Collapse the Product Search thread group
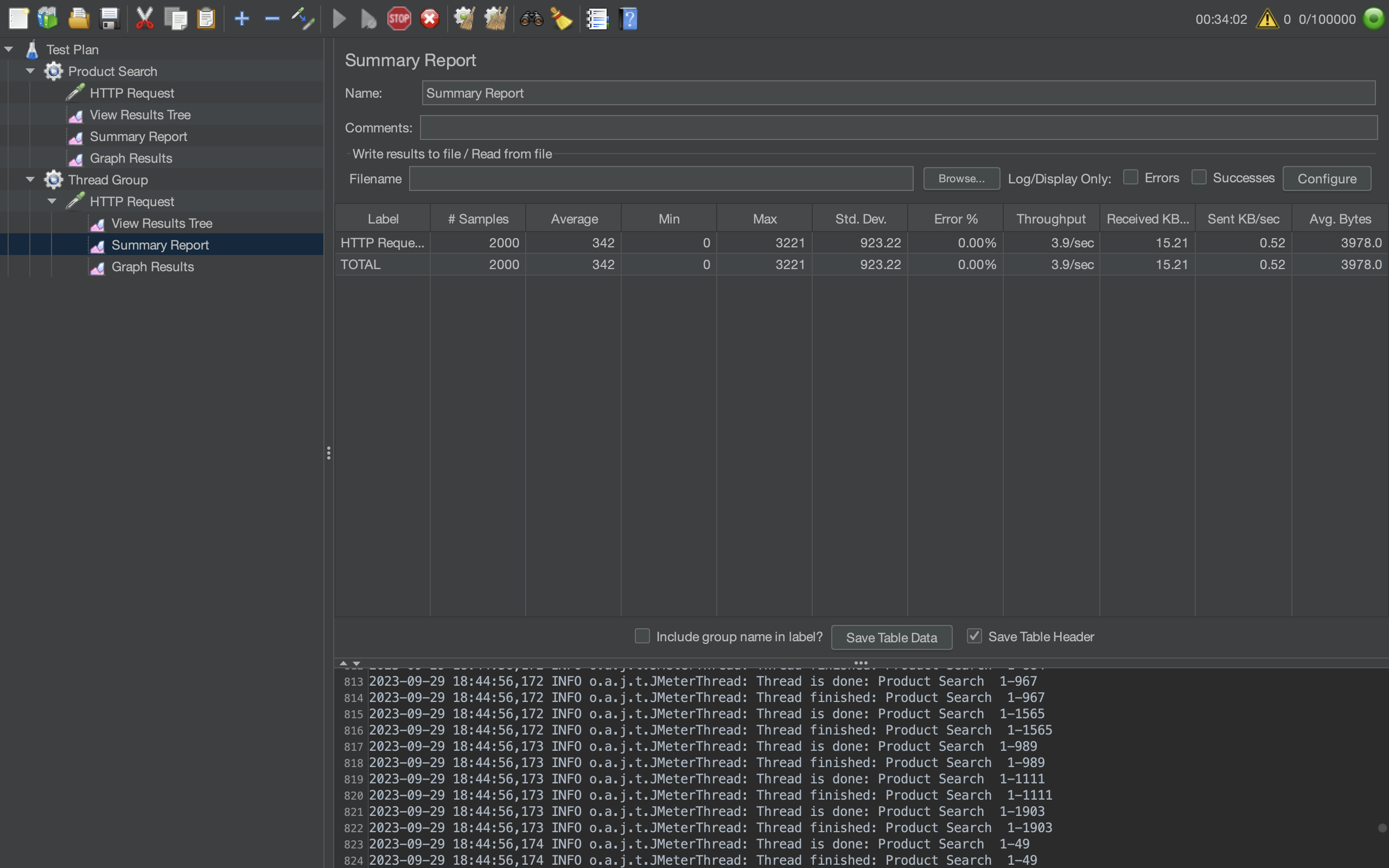This screenshot has height=868, width=1389. (x=30, y=71)
